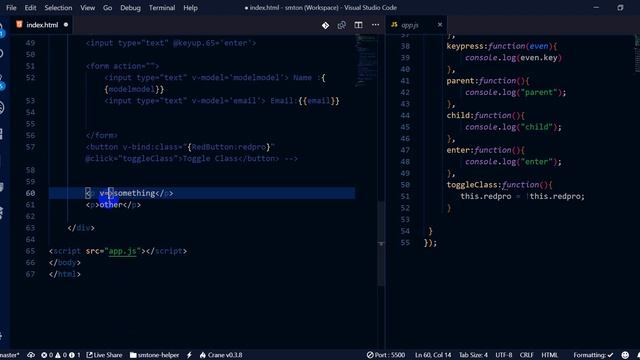This screenshot has width=640, height=360.
Task: Click the HTML file icon on index.html tab
Action: pos(19,24)
